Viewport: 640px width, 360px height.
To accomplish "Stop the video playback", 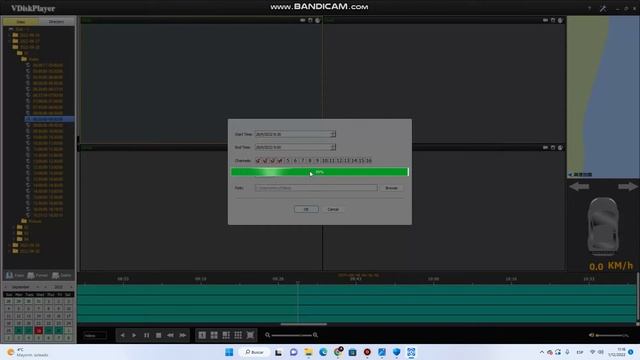I will pos(158,335).
